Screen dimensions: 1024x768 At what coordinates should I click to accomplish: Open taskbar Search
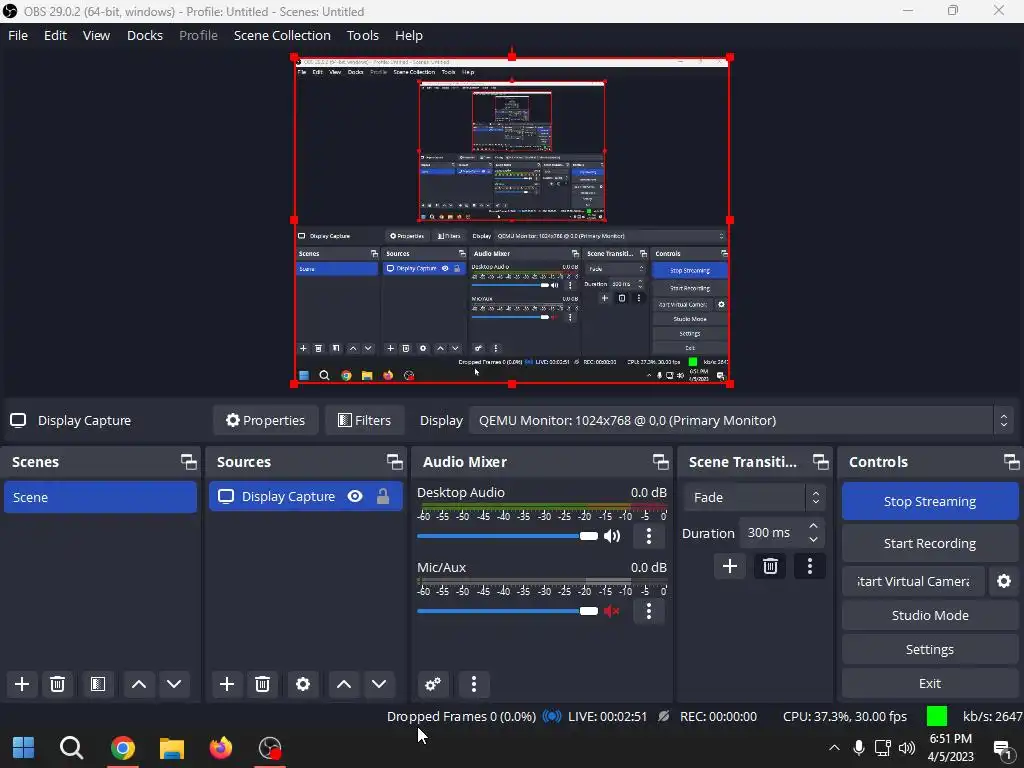tap(71, 748)
